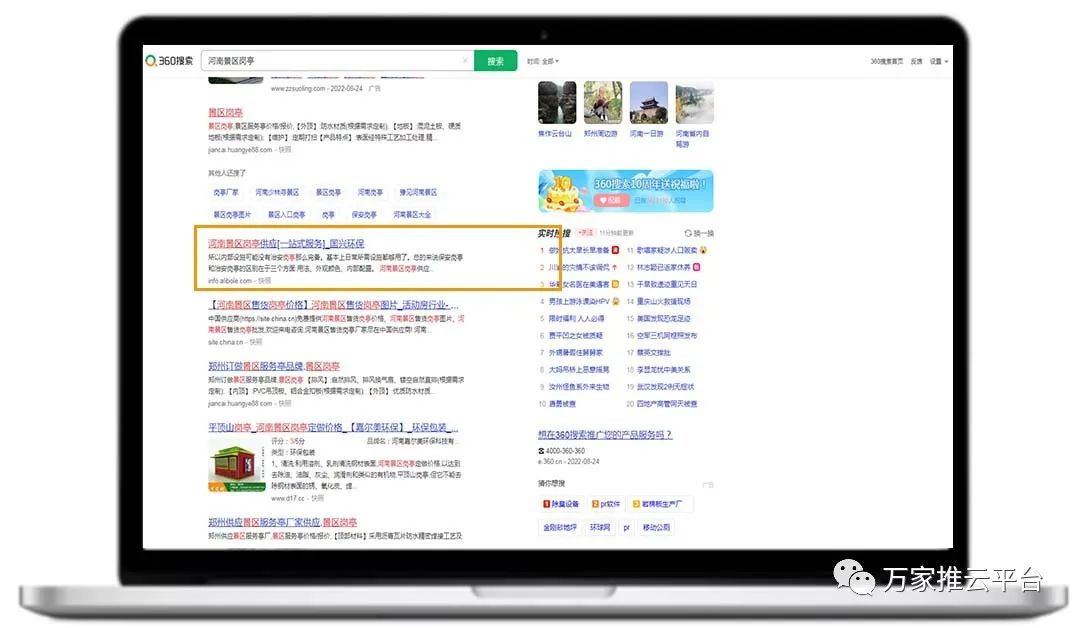The image size is (1080, 628).
Task: Click the birthday cake icon on anniversary banner
Action: coord(562,190)
